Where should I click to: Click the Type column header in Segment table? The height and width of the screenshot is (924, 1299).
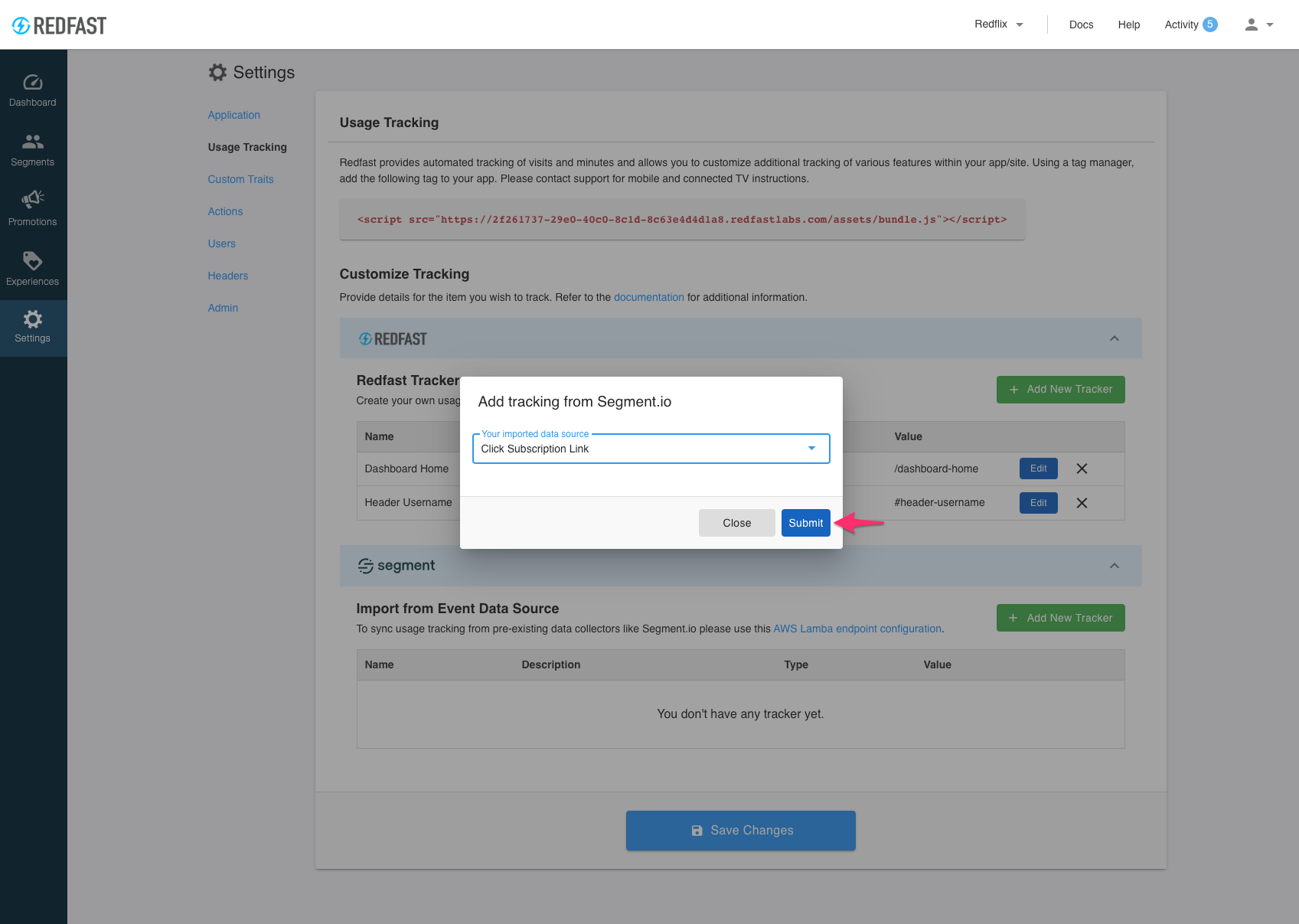(x=796, y=664)
